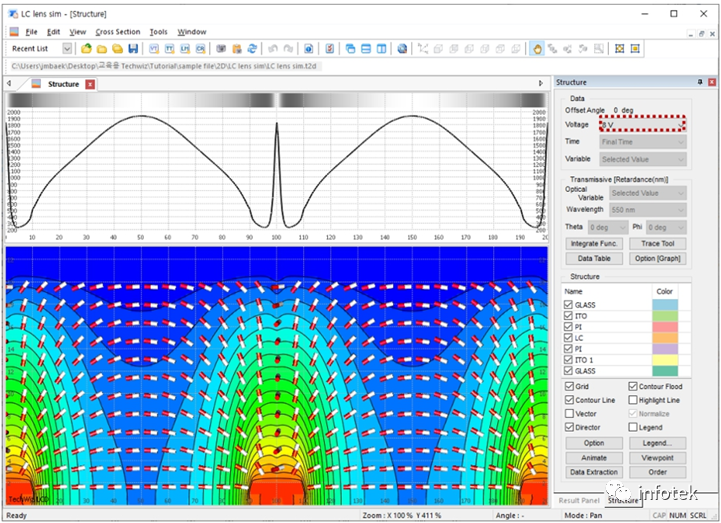Open the Tools menu

click(x=158, y=32)
